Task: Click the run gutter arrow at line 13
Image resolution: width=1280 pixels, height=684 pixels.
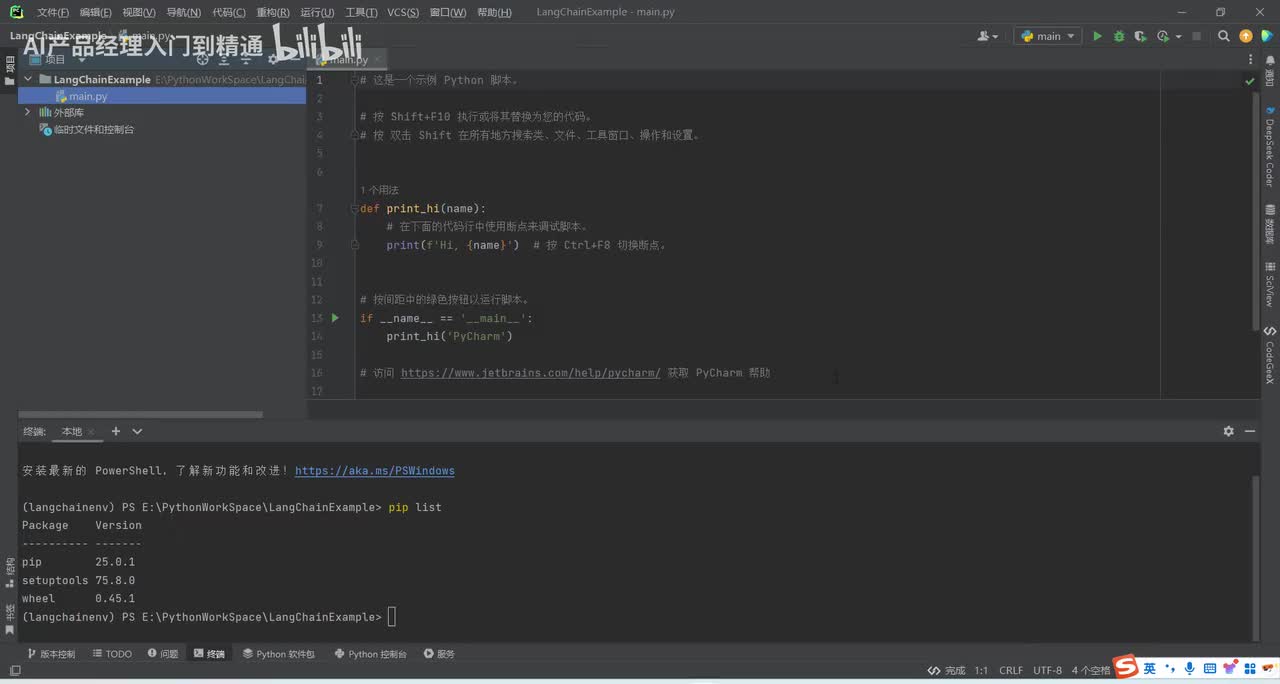Action: click(x=335, y=318)
